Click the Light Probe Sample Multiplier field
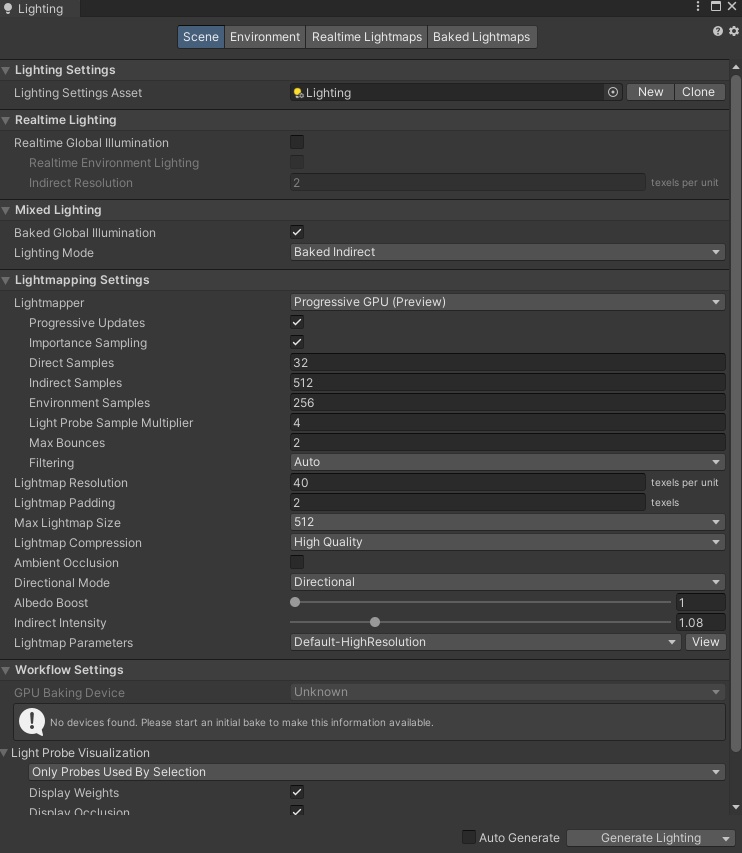This screenshot has height=853, width=742. coord(508,423)
